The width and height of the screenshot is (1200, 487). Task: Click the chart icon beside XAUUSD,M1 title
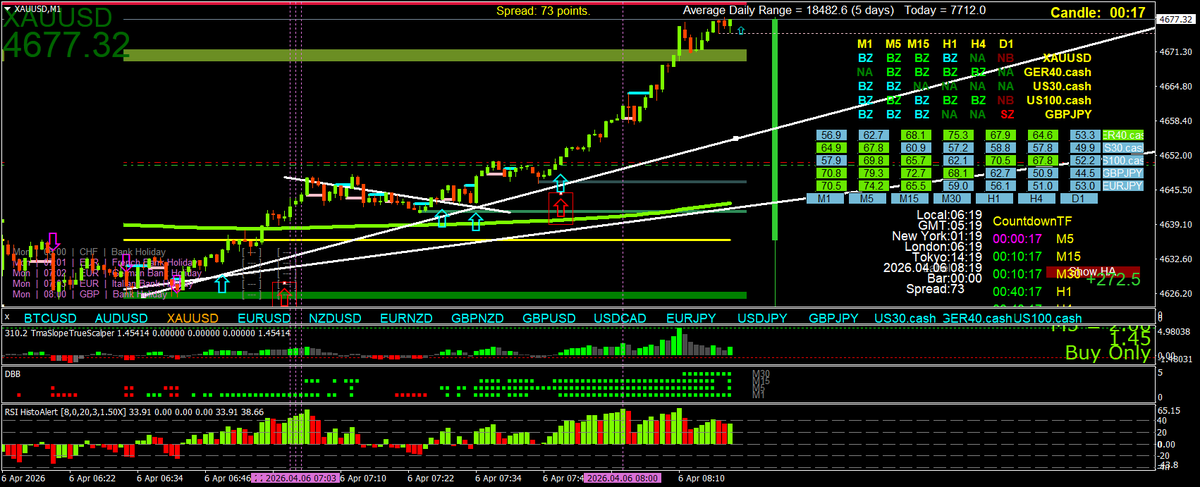pyautogui.click(x=7, y=7)
